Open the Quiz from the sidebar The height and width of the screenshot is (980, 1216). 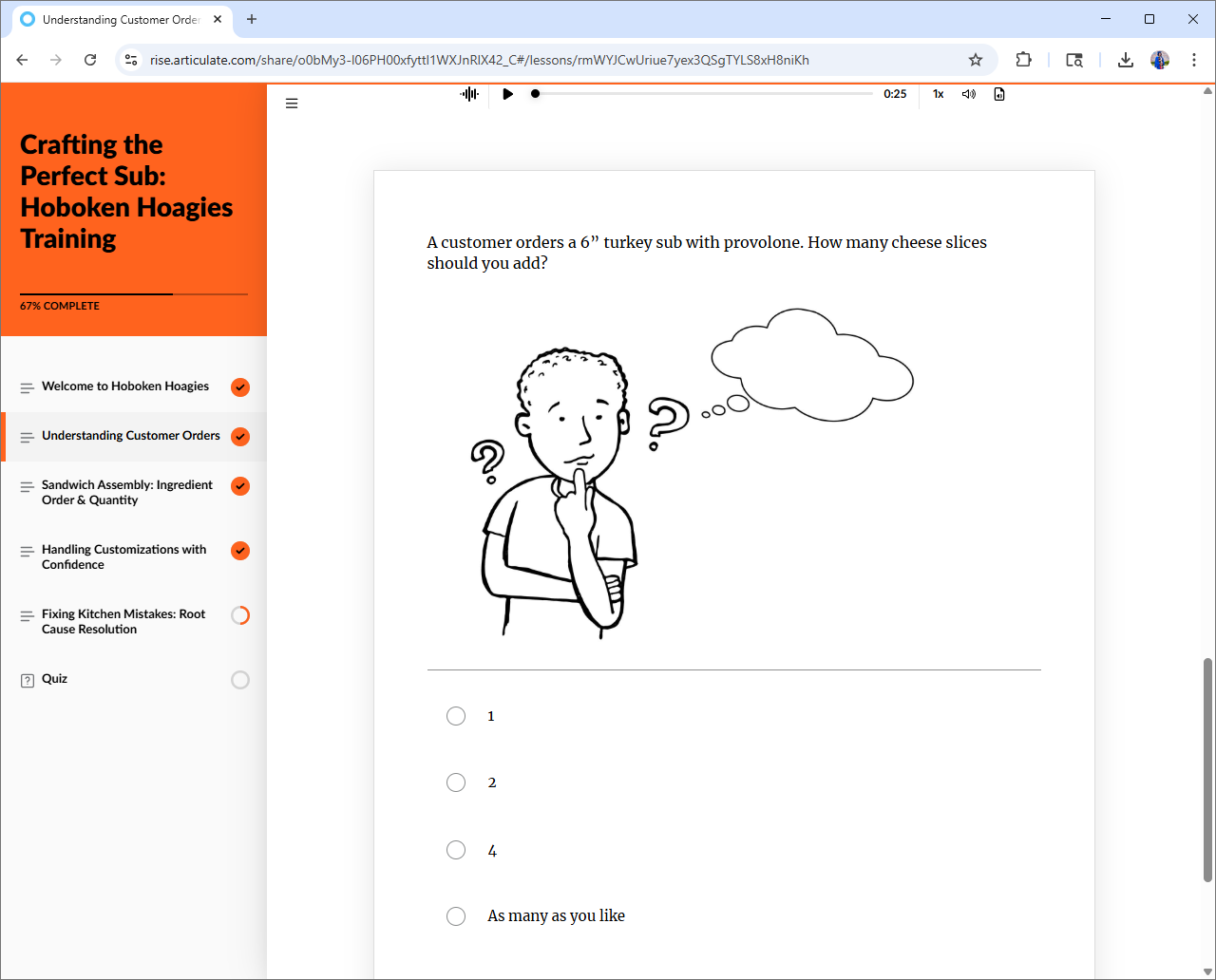point(54,679)
